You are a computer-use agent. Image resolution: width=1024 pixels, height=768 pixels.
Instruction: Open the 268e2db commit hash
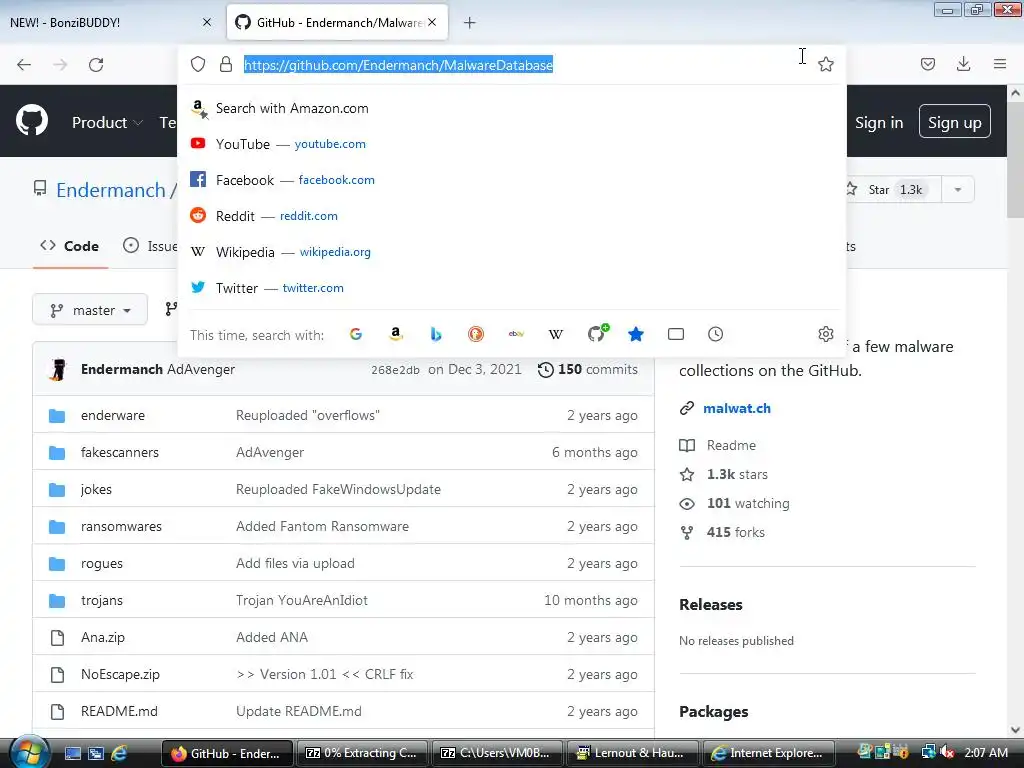[395, 370]
